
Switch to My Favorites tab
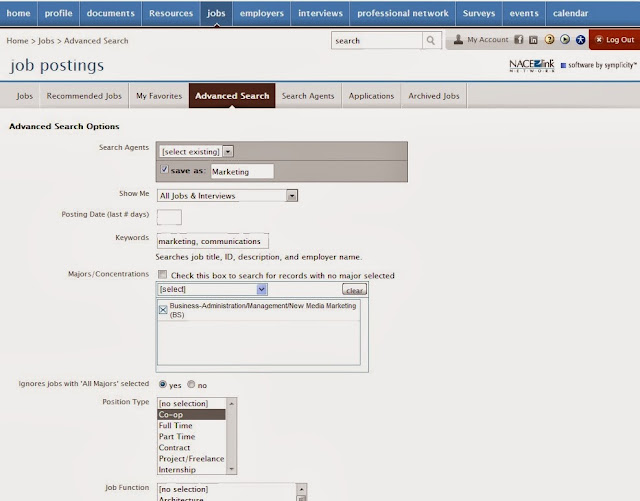pyautogui.click(x=159, y=96)
